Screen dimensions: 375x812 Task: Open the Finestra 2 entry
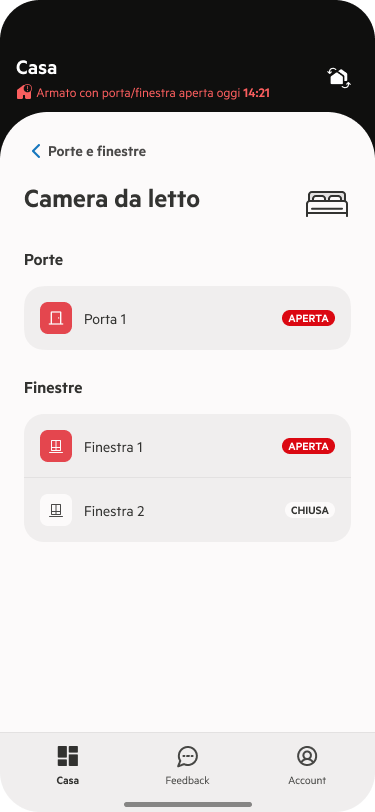click(x=188, y=510)
